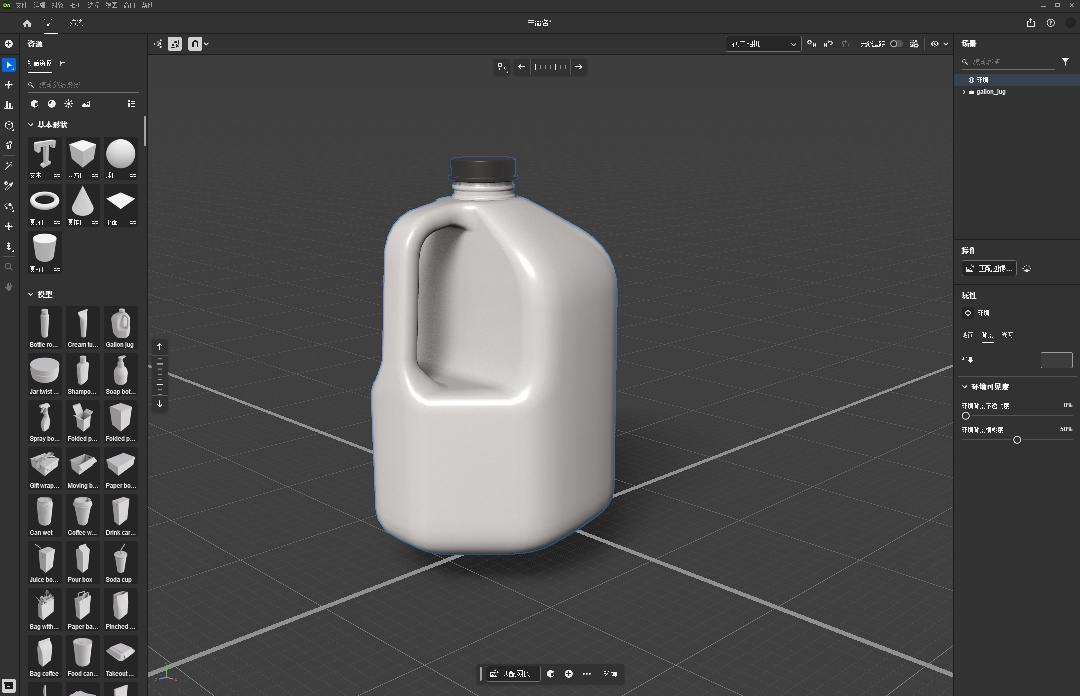Click the image button in Actions section

[x=989, y=269]
